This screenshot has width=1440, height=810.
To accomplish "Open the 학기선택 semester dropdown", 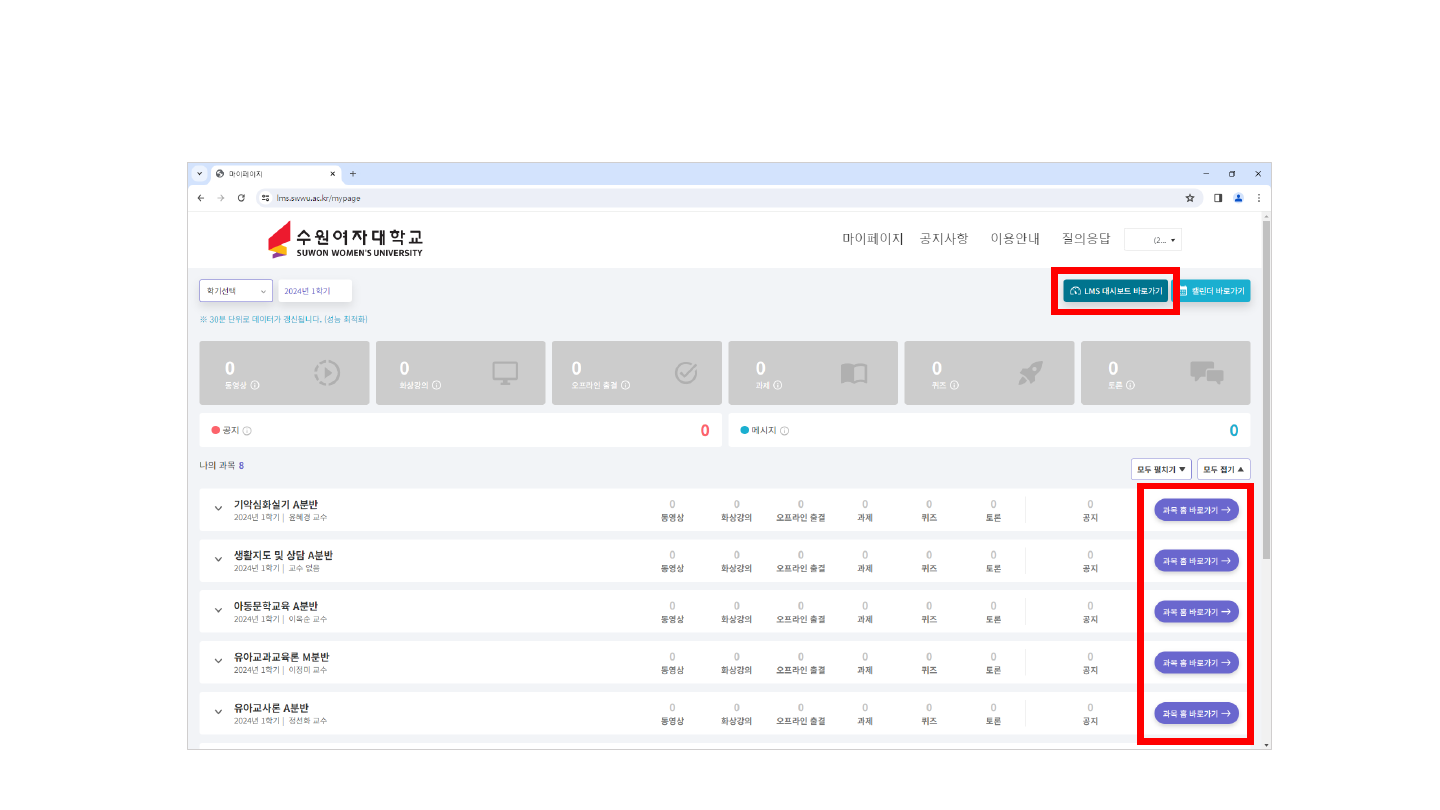I will click(236, 291).
